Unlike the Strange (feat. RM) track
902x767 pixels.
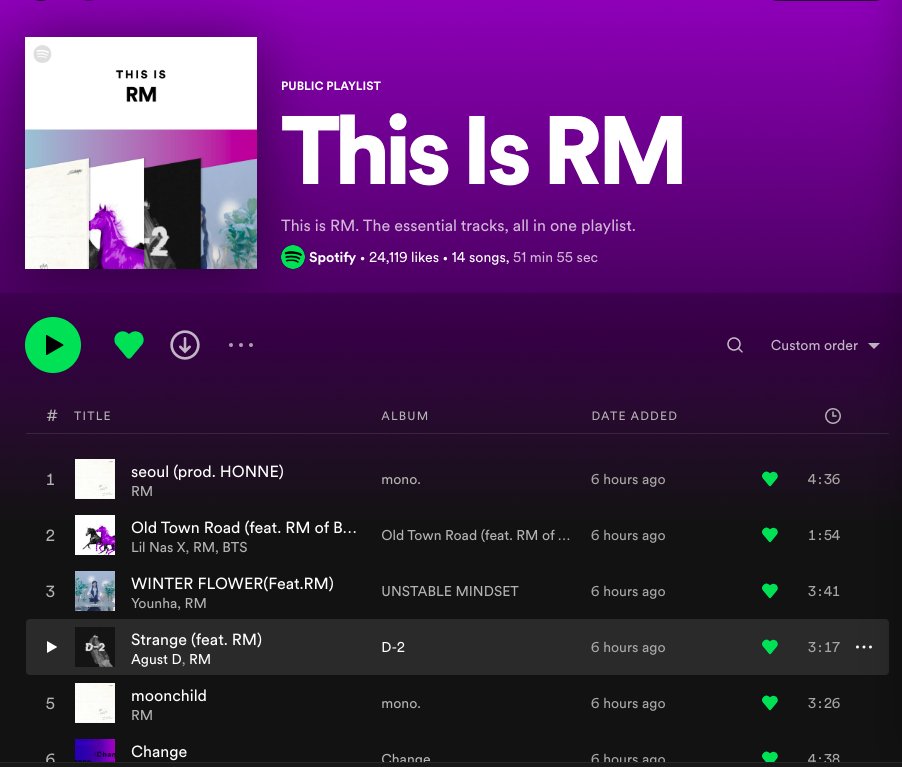click(x=770, y=647)
